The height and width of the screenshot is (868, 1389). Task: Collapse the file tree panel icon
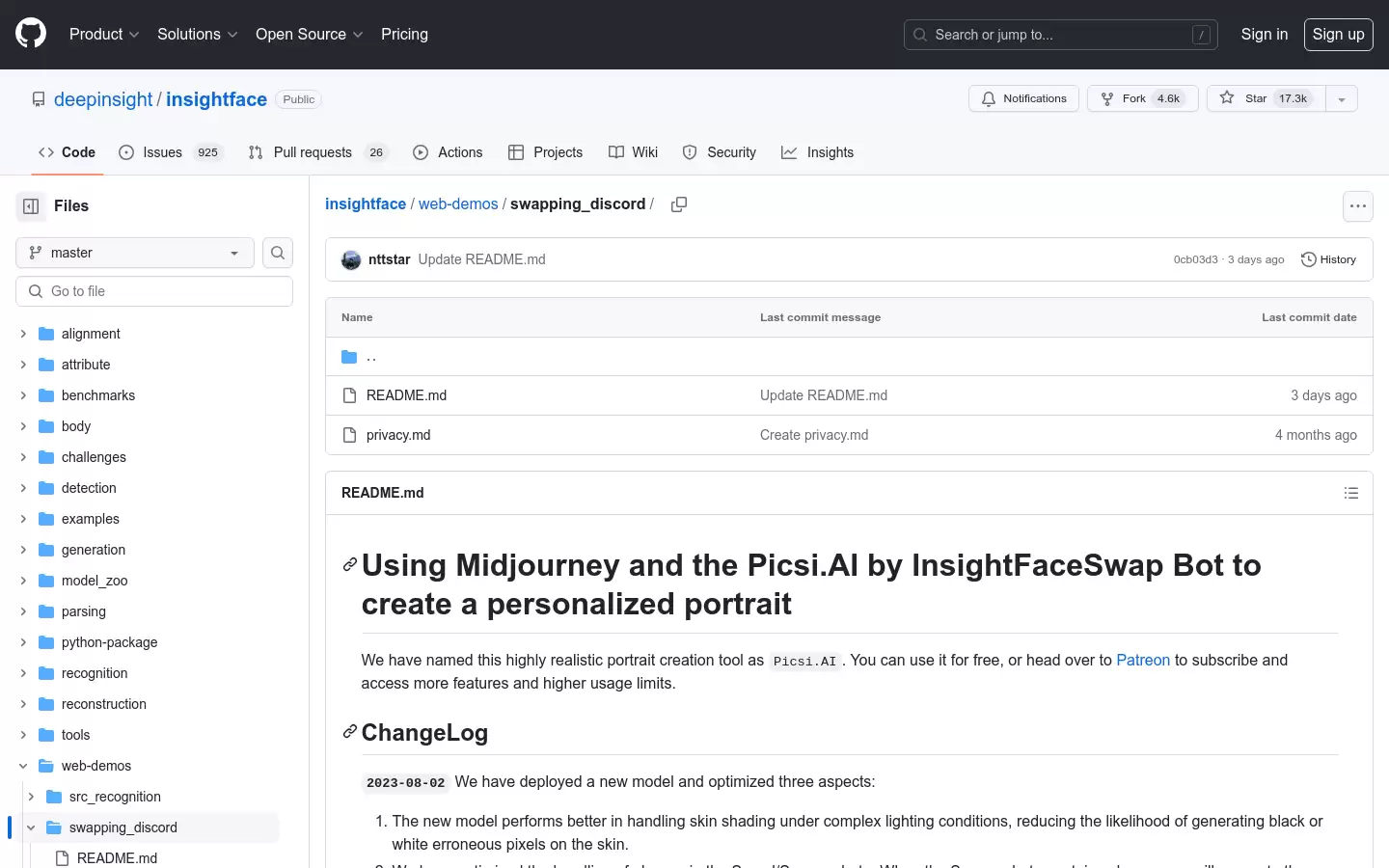click(31, 206)
